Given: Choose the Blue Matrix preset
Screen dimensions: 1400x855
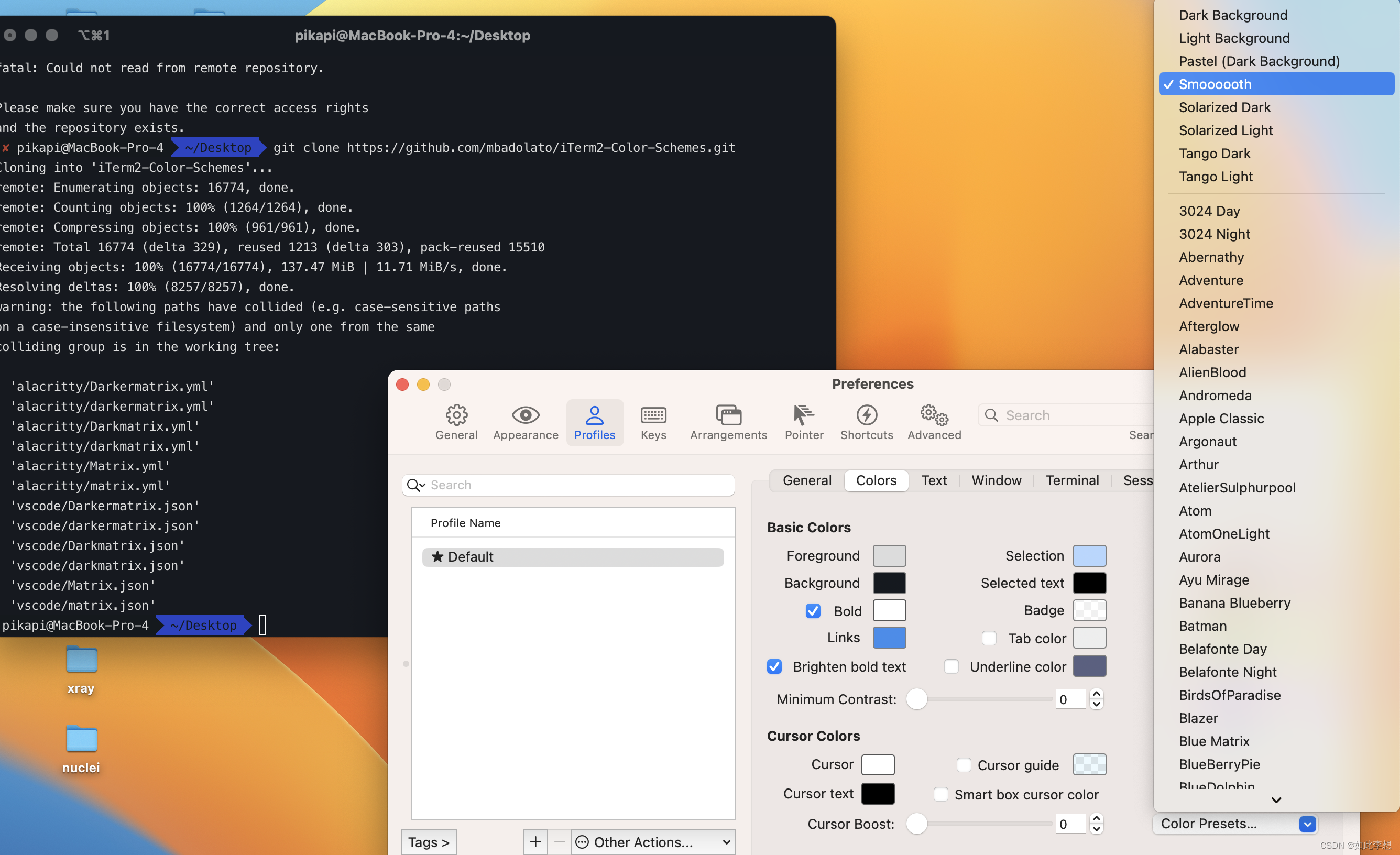Looking at the screenshot, I should (x=1276, y=741).
